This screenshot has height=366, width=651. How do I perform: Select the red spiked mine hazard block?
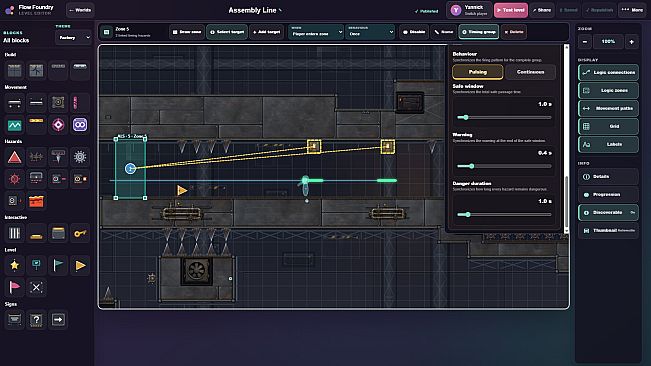tap(15, 179)
